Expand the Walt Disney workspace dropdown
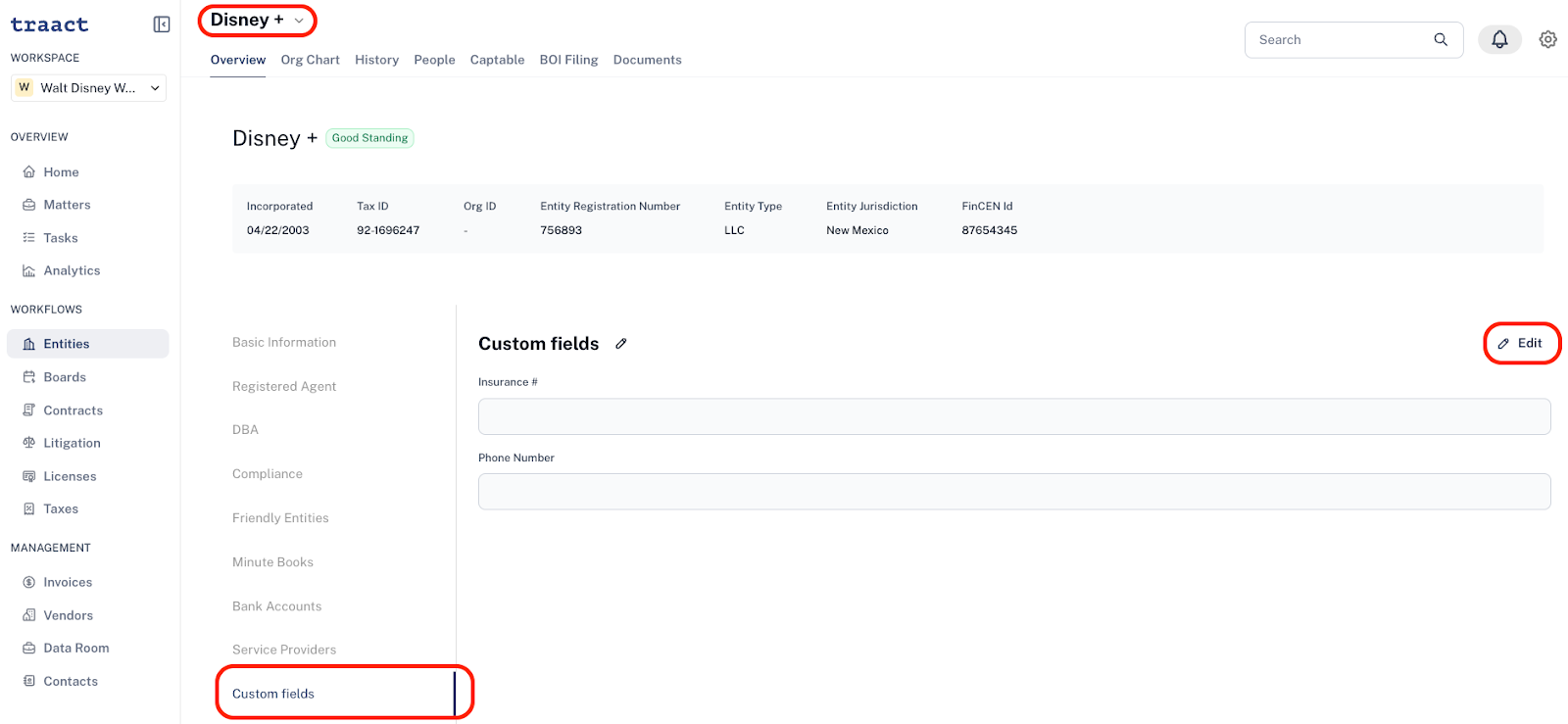The height and width of the screenshot is (724, 1568). [88, 88]
